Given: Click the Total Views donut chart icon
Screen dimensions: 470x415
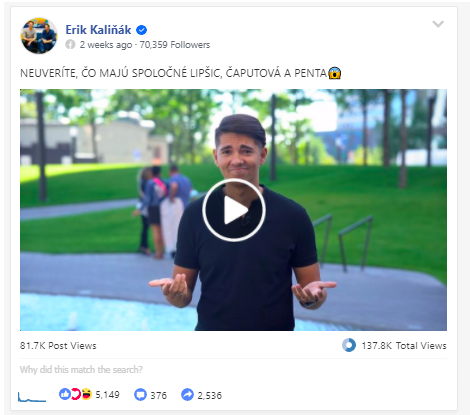Looking at the screenshot, I should (349, 345).
